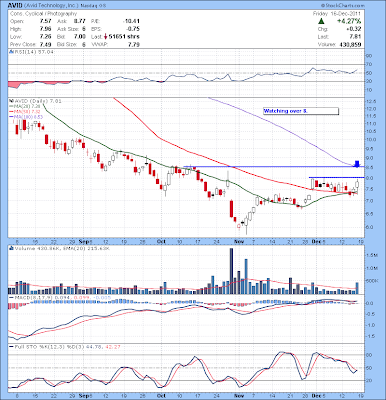Click the red down arrow before 51651 shrs
Viewport: 386px width, 400px height.
105,37
